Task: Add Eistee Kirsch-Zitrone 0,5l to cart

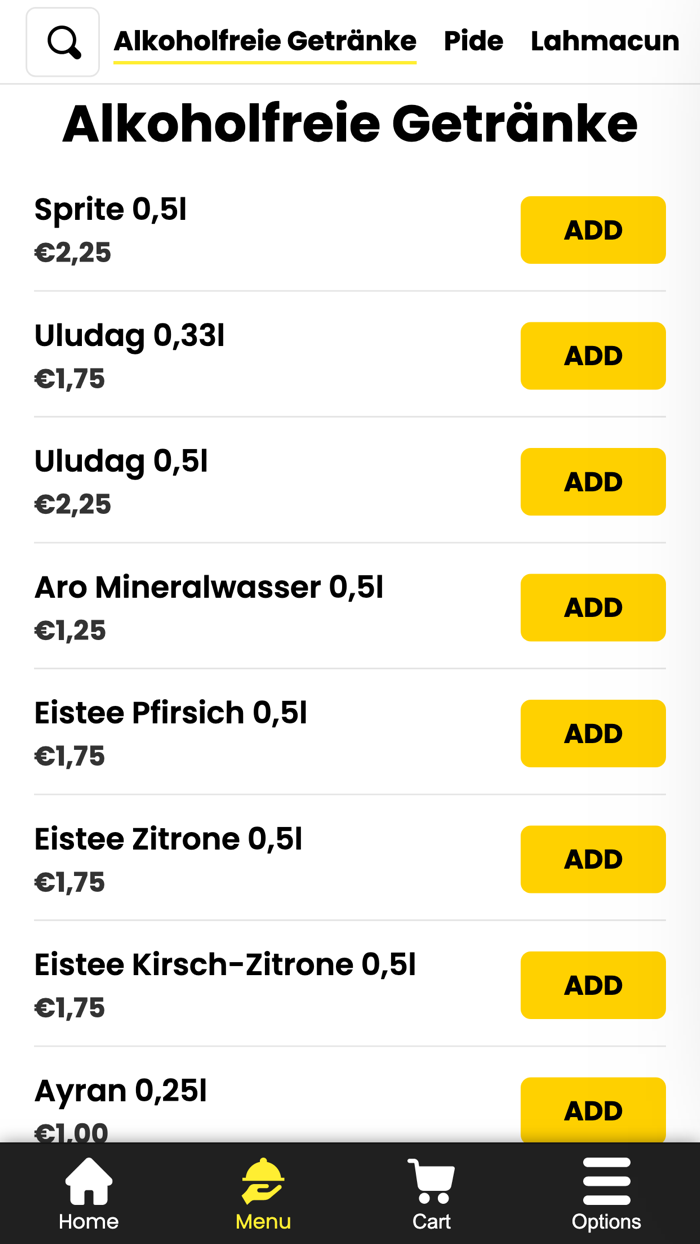Action: point(593,986)
